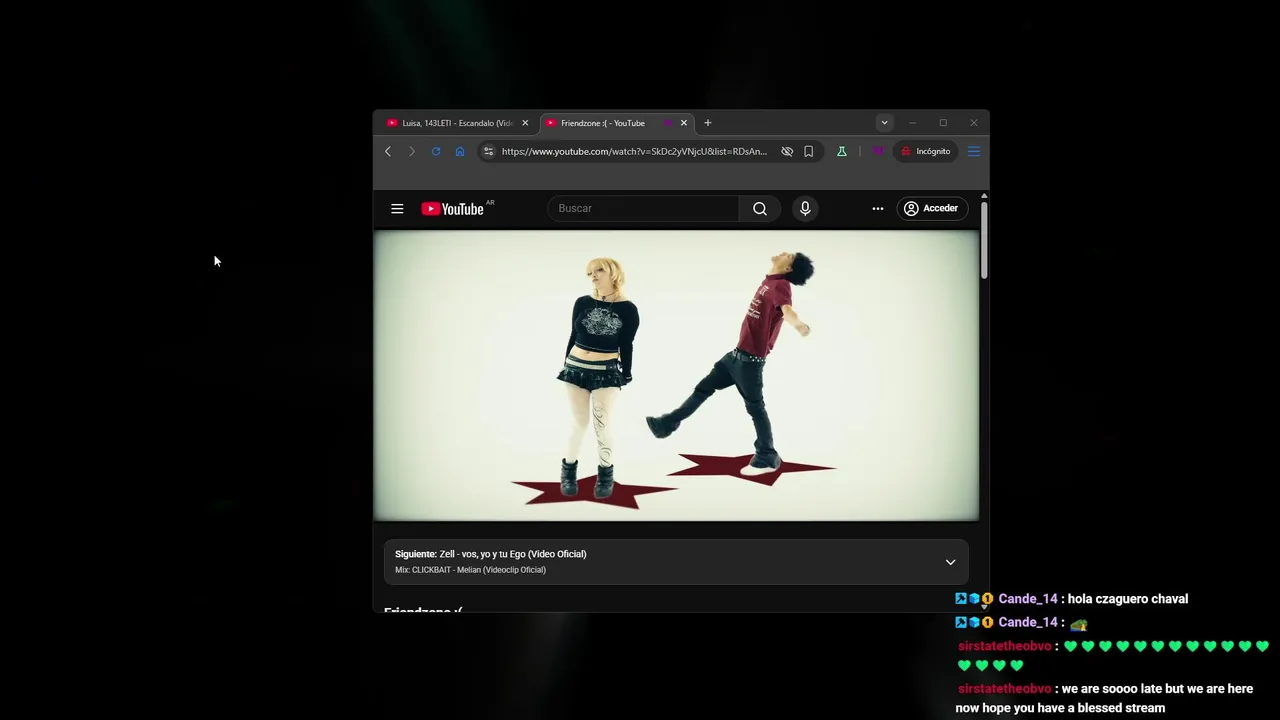This screenshot has width=1280, height=720.
Task: Open YouTube settings three-dot menu
Action: tap(878, 208)
